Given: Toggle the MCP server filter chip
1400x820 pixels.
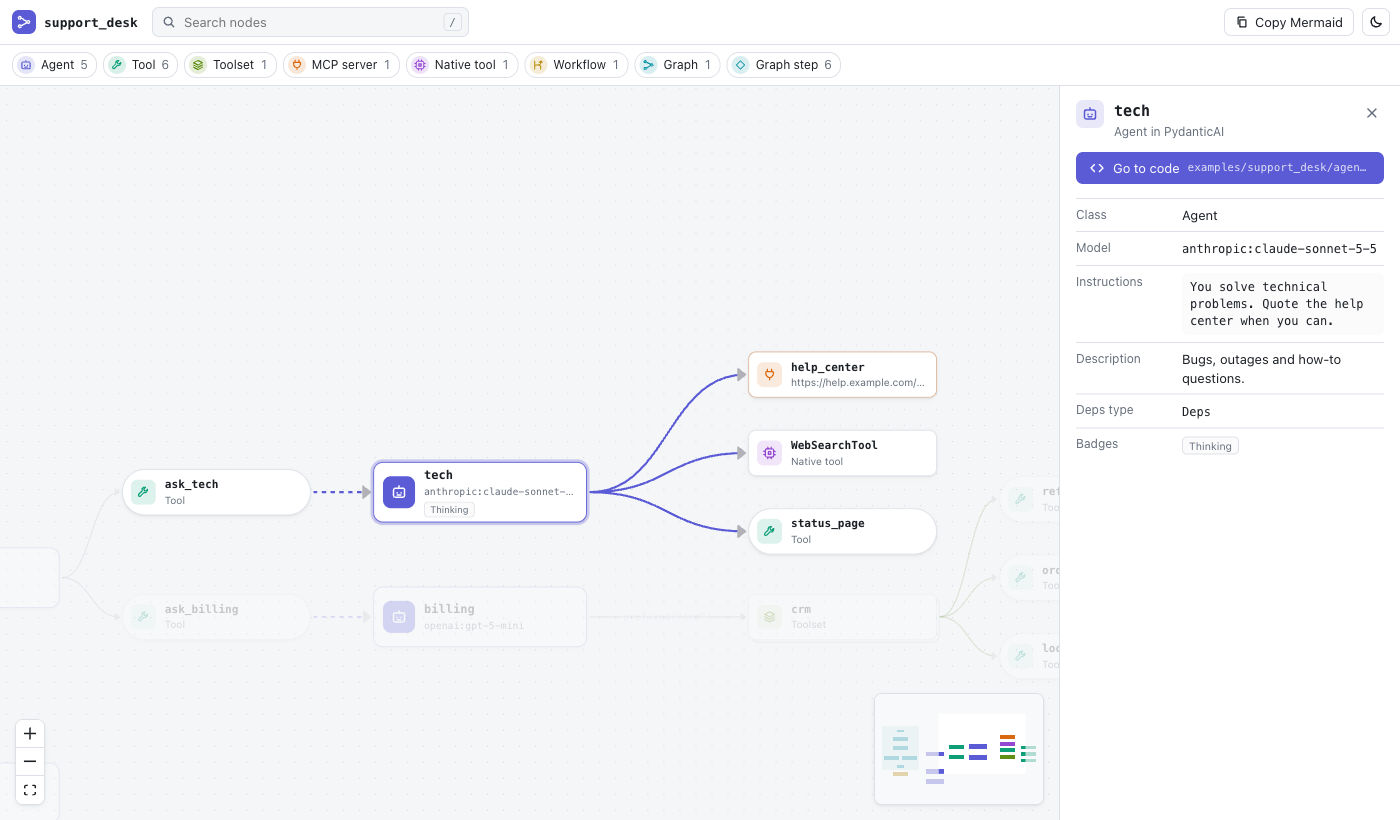Looking at the screenshot, I should point(341,65).
